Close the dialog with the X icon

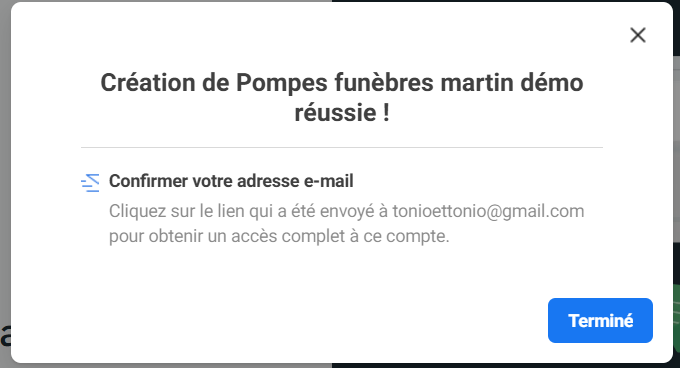point(638,35)
